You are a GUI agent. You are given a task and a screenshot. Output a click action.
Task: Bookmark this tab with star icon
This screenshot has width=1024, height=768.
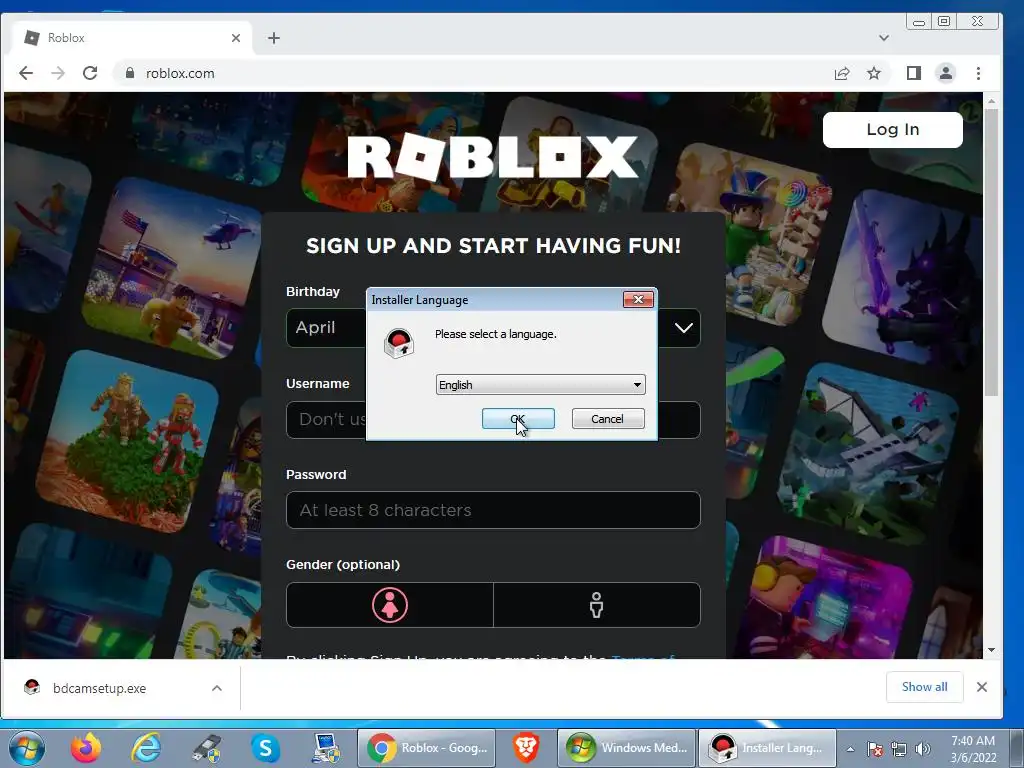(874, 73)
